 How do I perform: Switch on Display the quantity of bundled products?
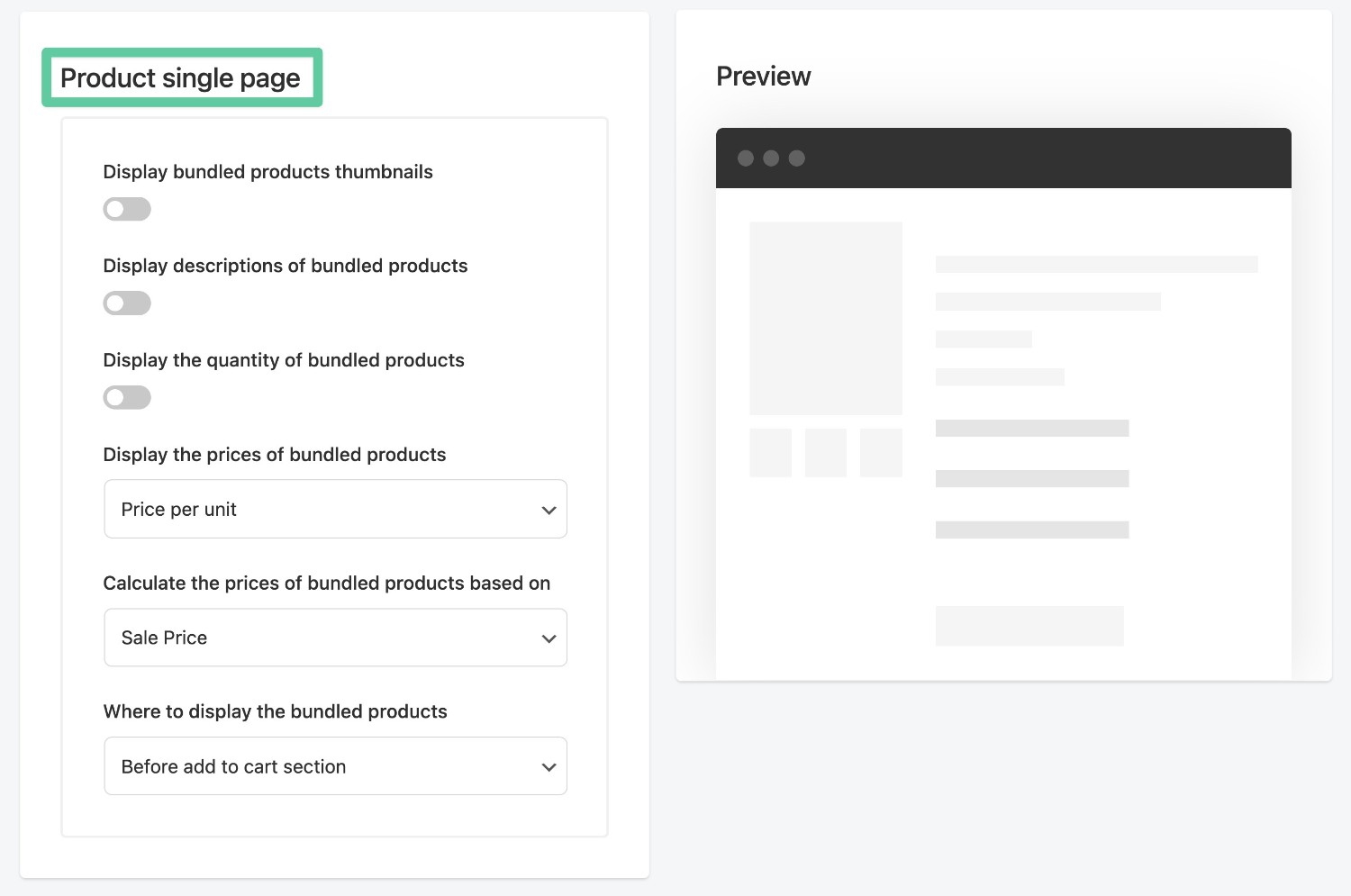(127, 397)
